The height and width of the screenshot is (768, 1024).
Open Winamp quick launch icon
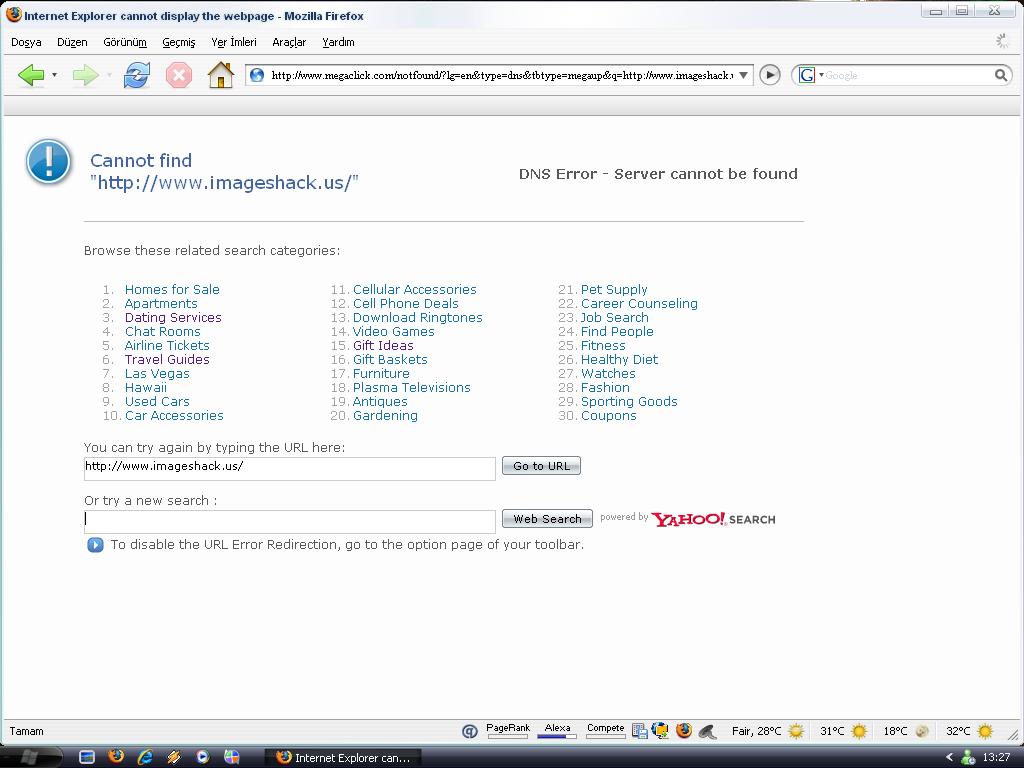(174, 757)
